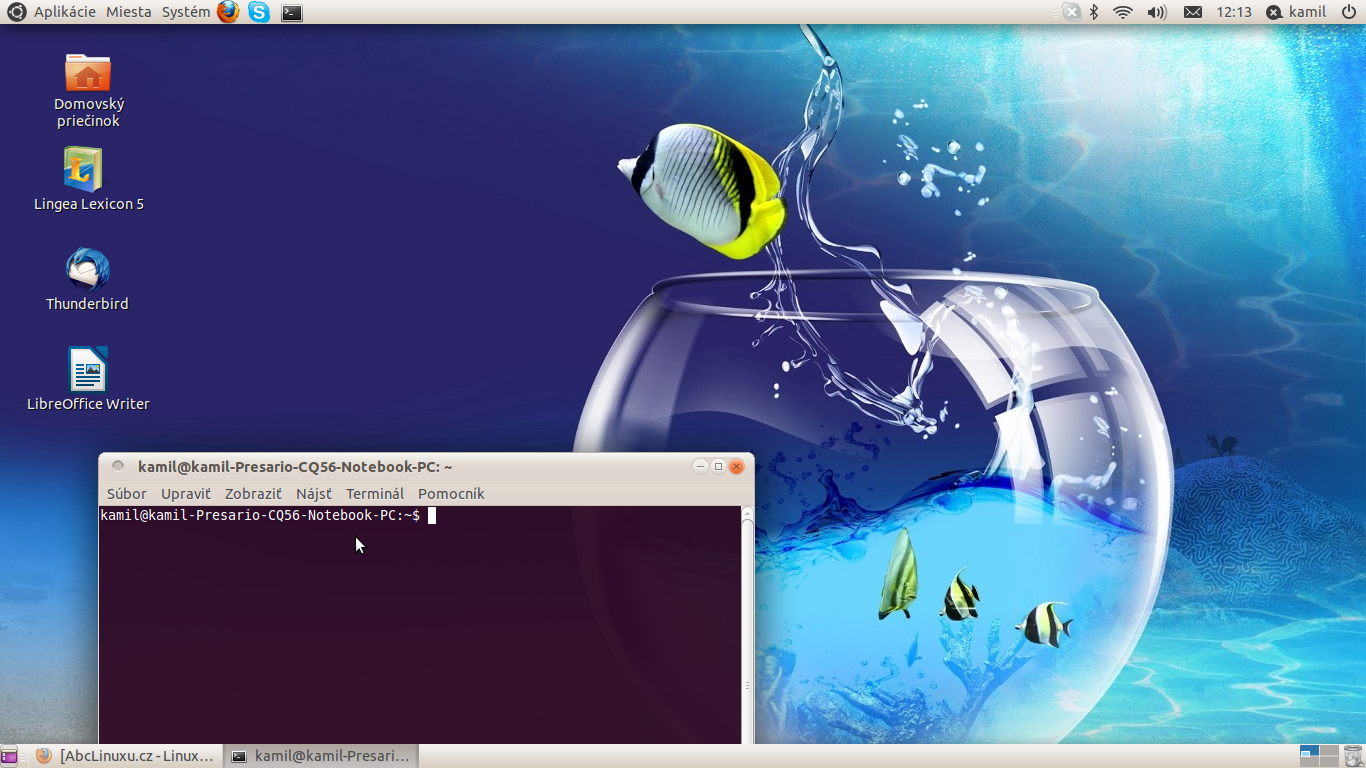This screenshot has height=768, width=1366.
Task: Open the messaging envelope indicator
Action: pos(1193,12)
